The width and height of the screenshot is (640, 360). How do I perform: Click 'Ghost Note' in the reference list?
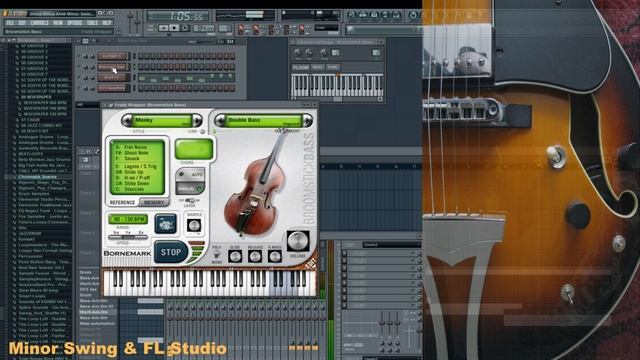click(136, 153)
